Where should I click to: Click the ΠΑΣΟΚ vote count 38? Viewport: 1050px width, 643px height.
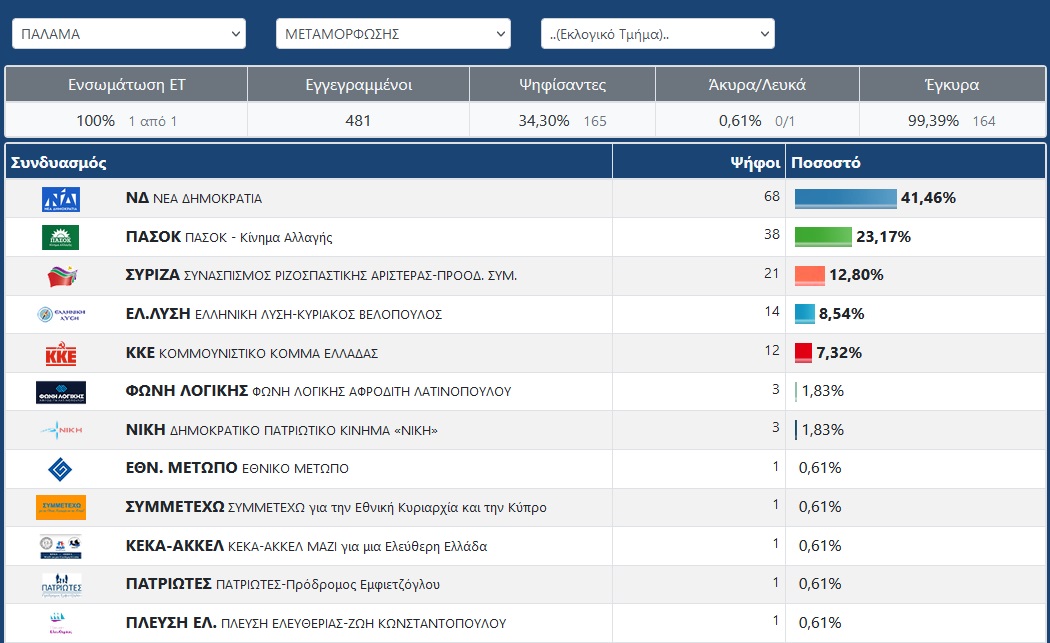pyautogui.click(x=771, y=234)
